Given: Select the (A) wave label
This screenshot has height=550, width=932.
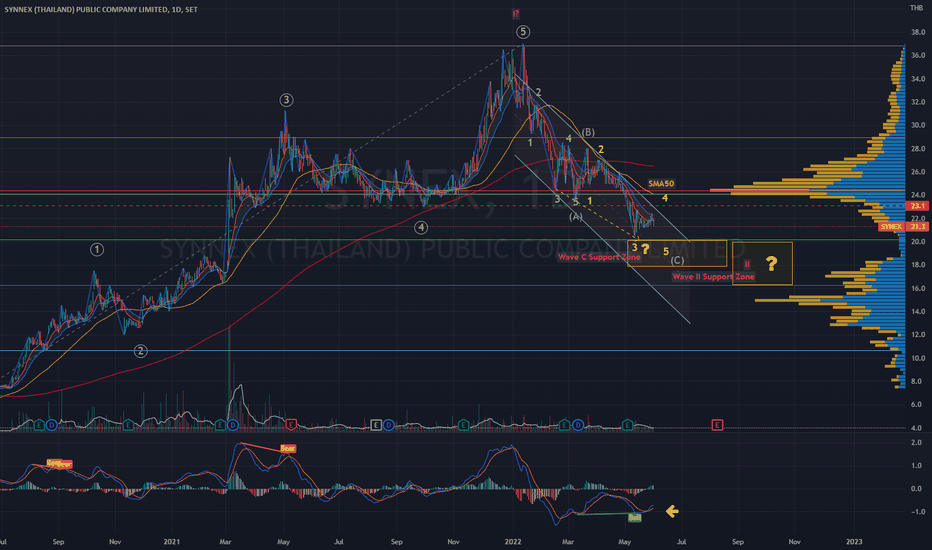Looking at the screenshot, I should [x=576, y=217].
